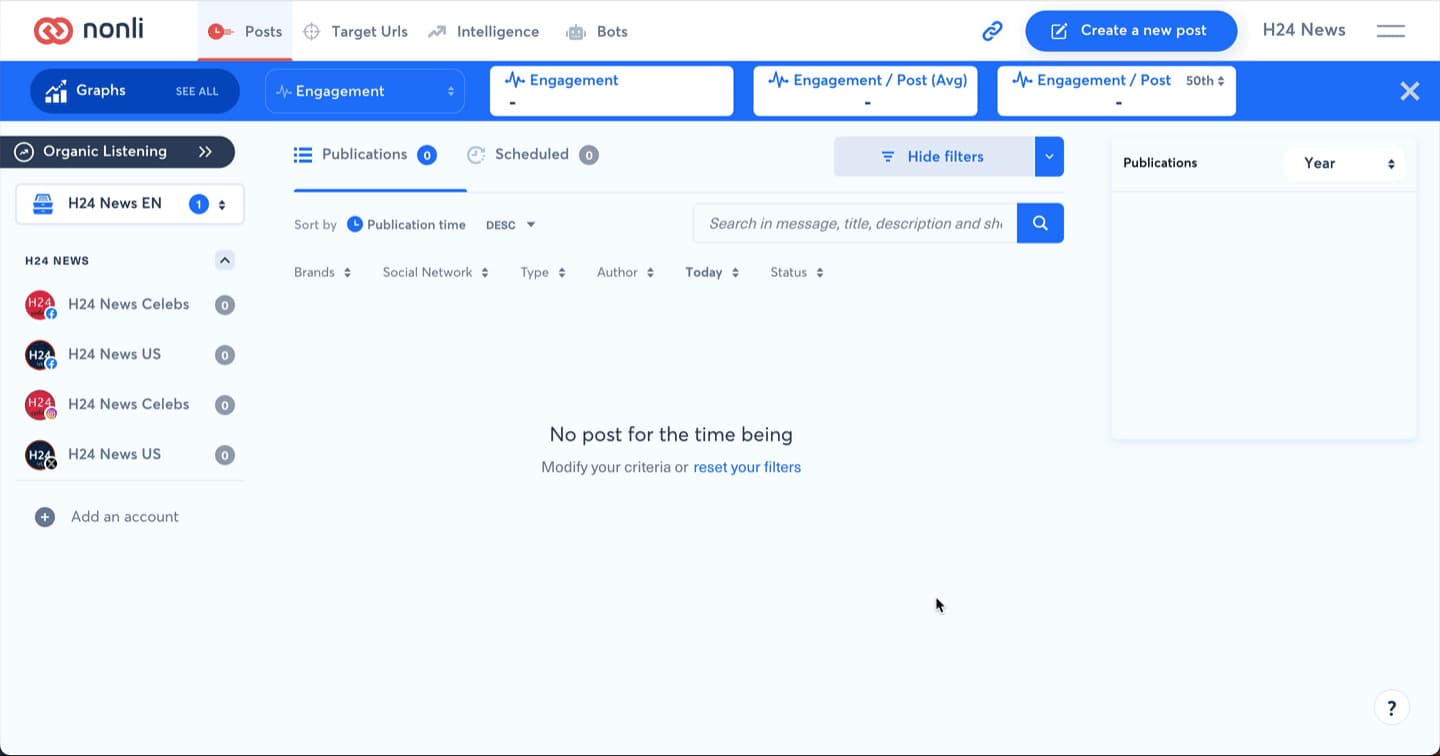Click the search magnifier button
The image size is (1440, 756).
[x=1040, y=223]
